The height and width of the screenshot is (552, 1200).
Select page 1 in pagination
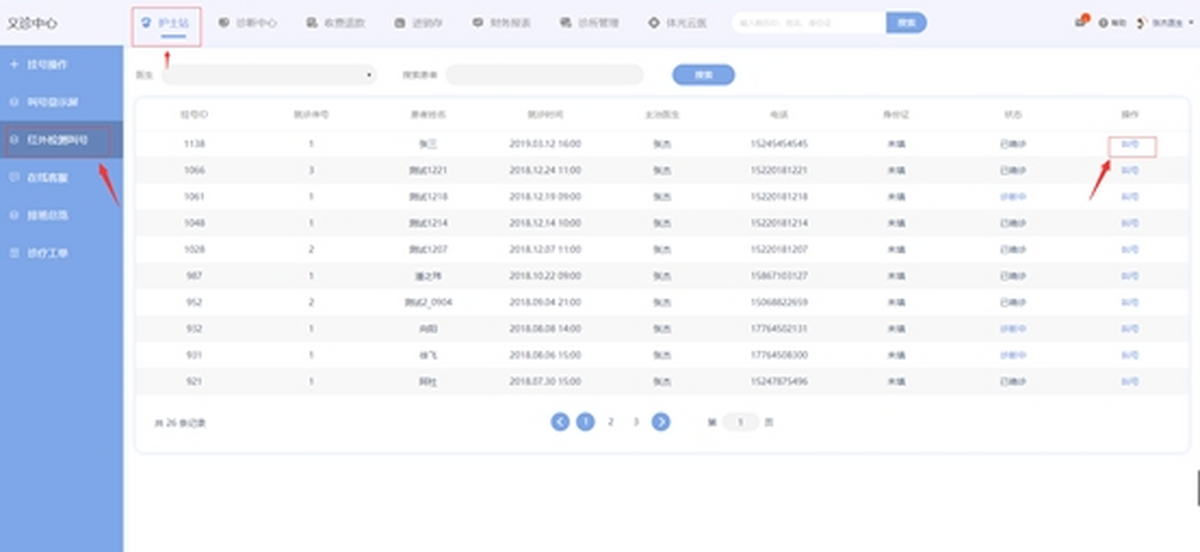[586, 422]
